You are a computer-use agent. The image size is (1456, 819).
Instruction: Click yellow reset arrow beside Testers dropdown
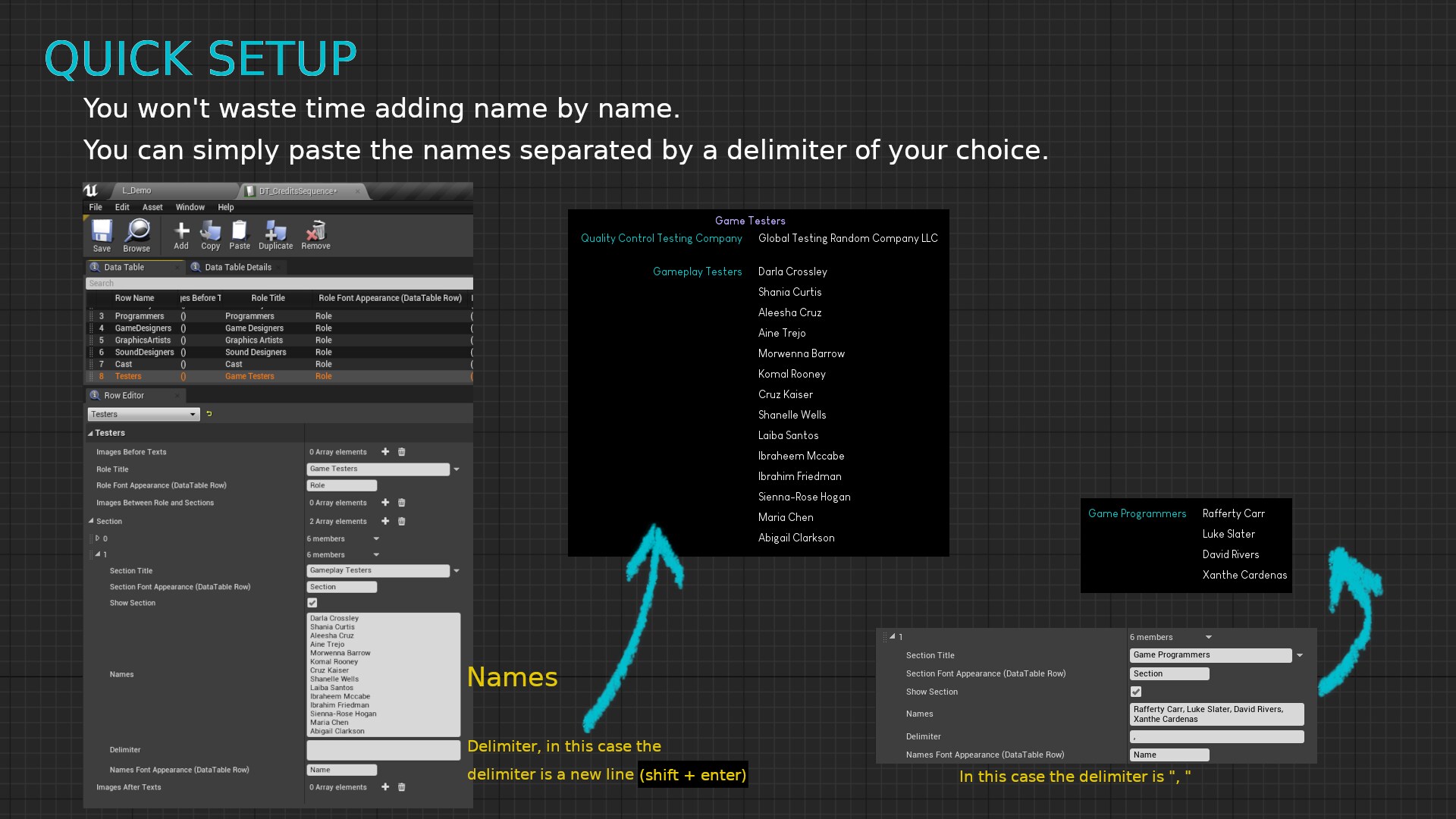(x=209, y=414)
